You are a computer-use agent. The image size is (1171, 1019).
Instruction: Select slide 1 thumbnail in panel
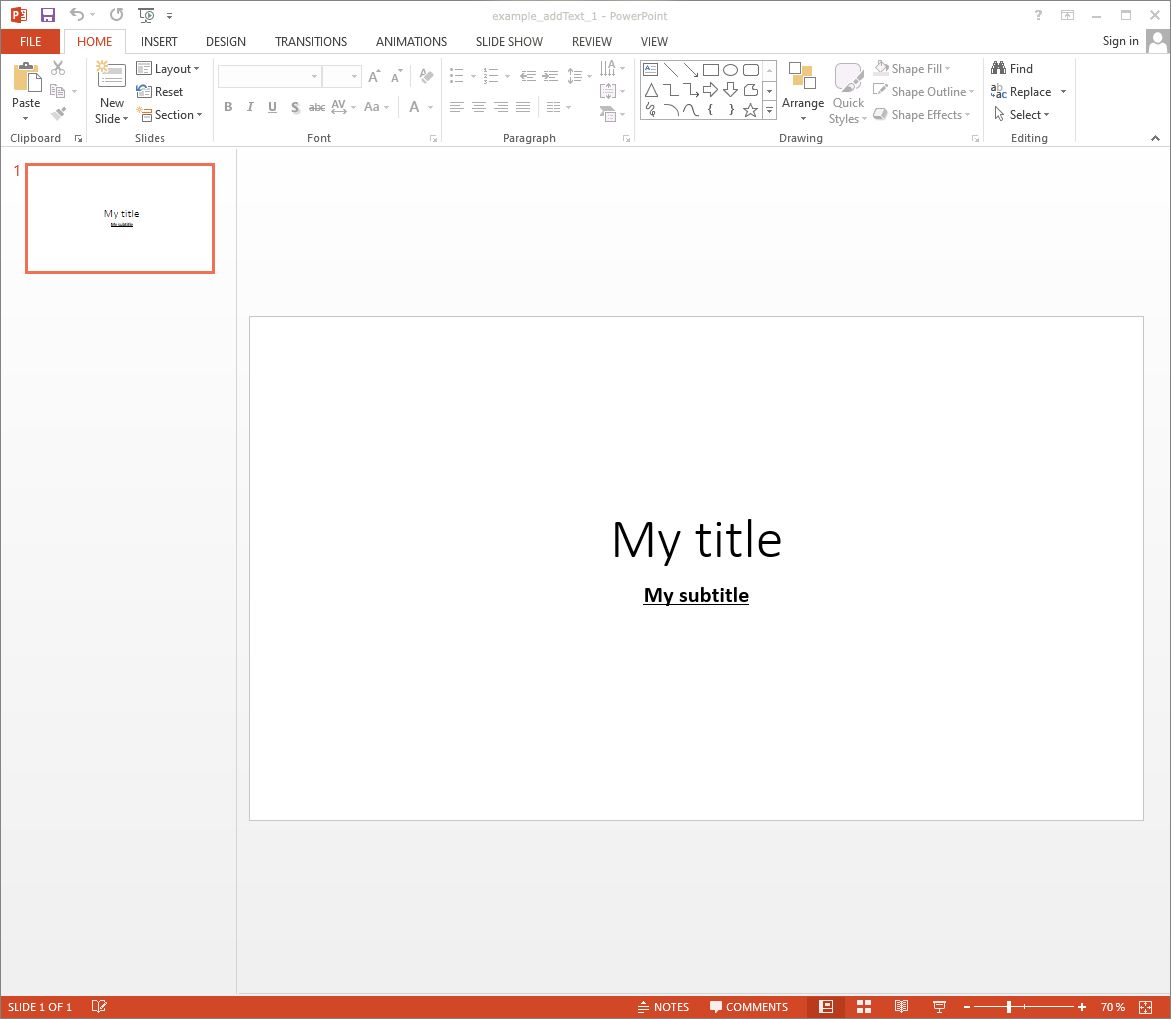120,218
